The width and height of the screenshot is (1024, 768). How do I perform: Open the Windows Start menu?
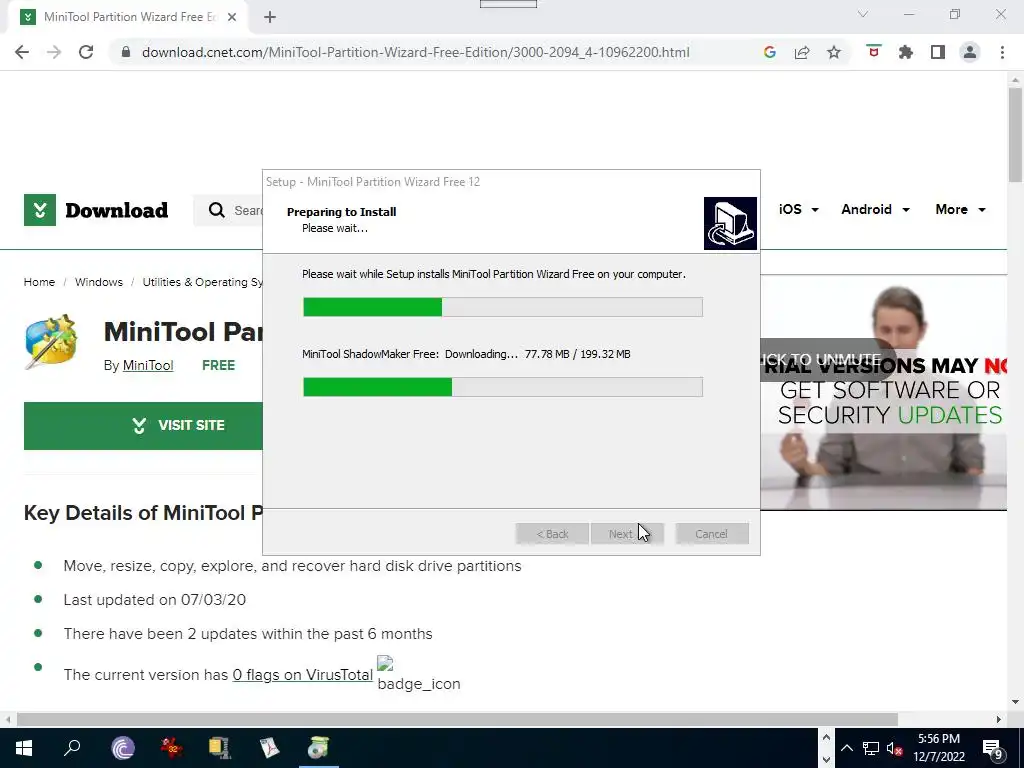click(23, 748)
